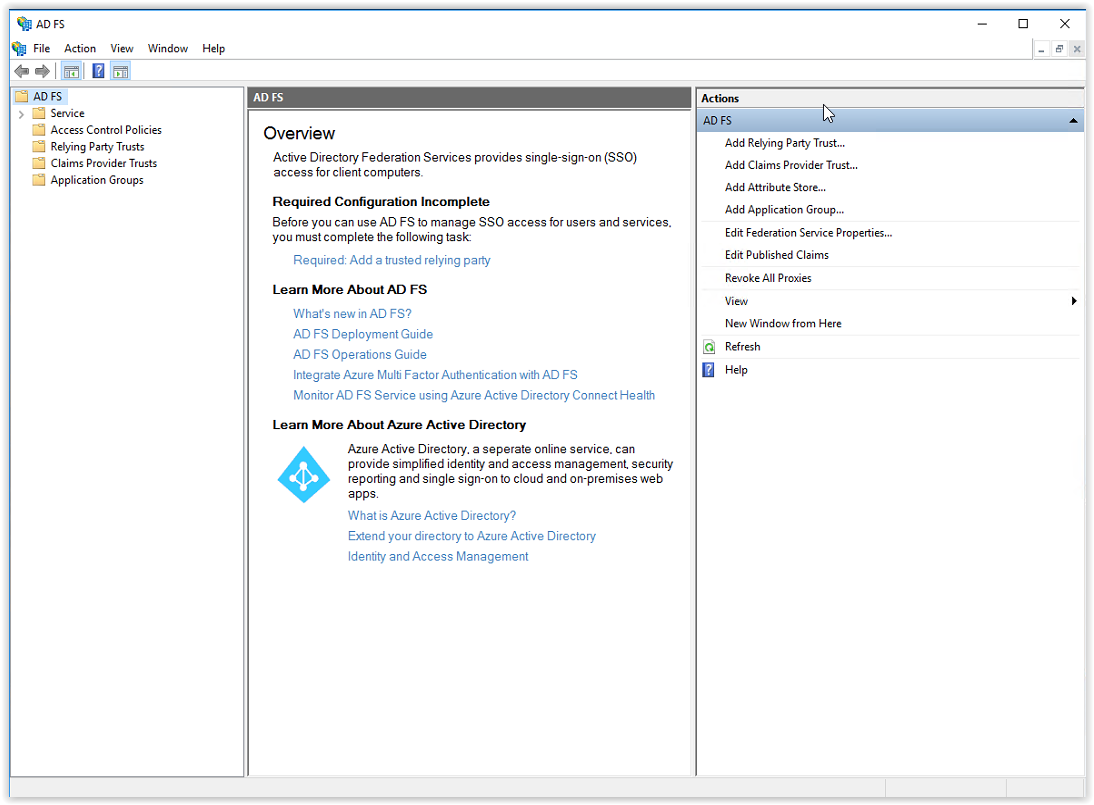Click the Service folder icon

click(x=39, y=113)
